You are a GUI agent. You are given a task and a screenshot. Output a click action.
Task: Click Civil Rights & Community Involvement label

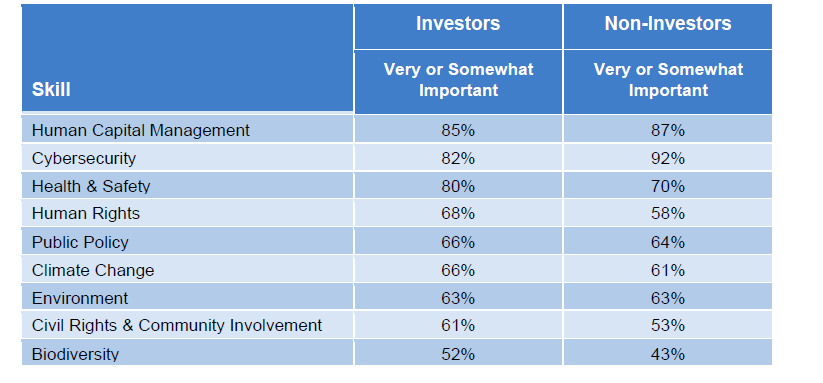pos(177,326)
